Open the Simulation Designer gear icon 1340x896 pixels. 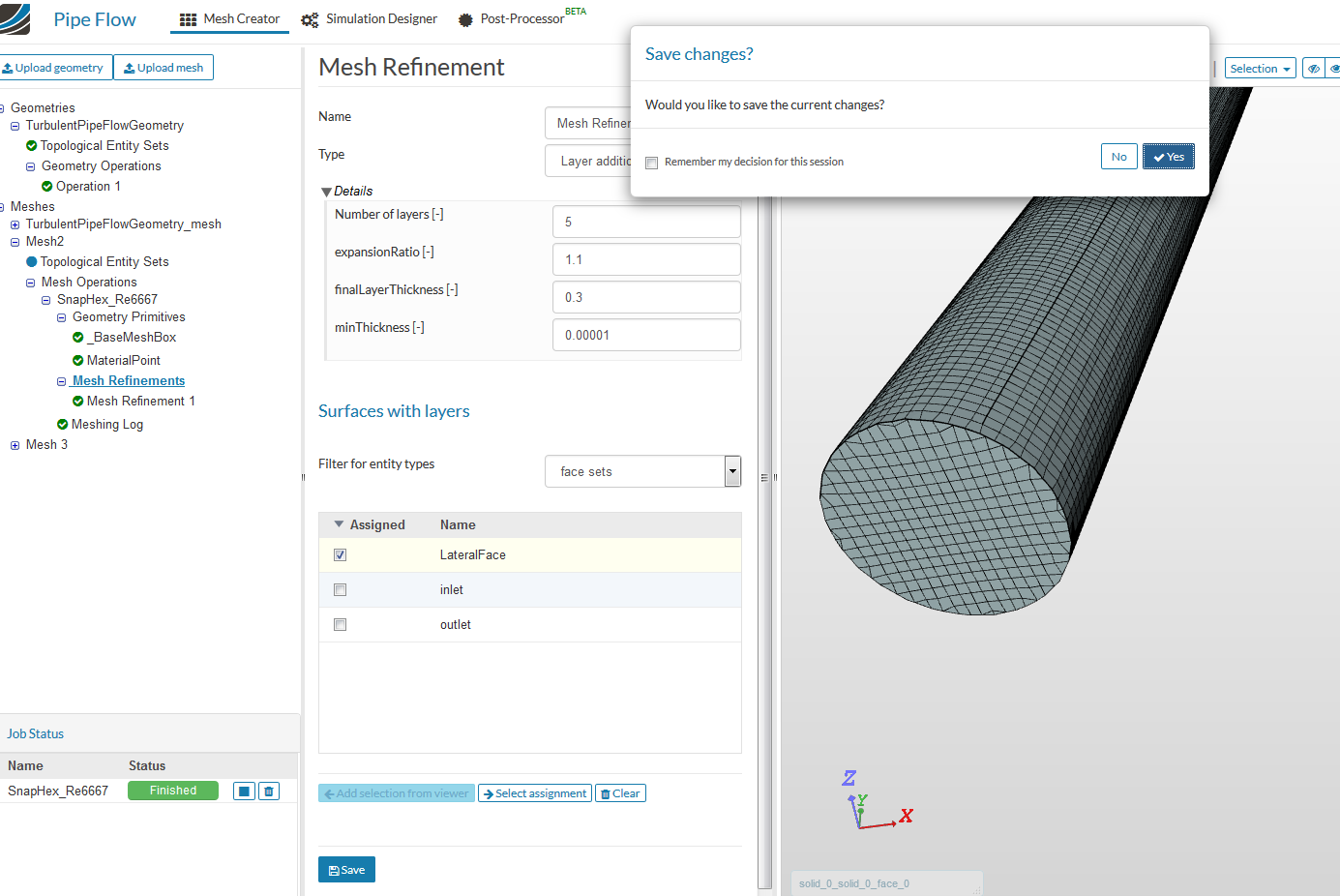tap(309, 18)
